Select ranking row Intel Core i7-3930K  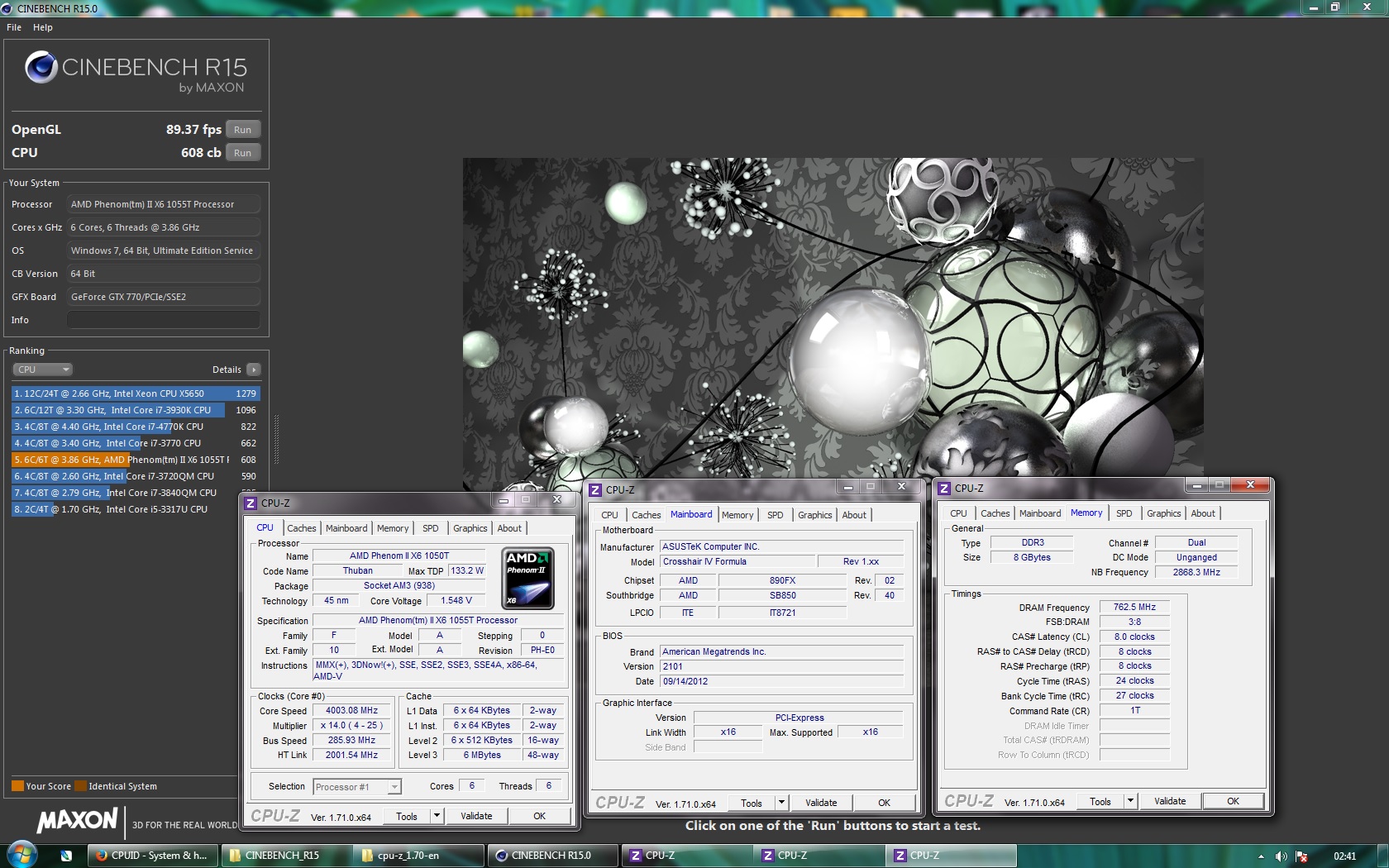click(136, 410)
